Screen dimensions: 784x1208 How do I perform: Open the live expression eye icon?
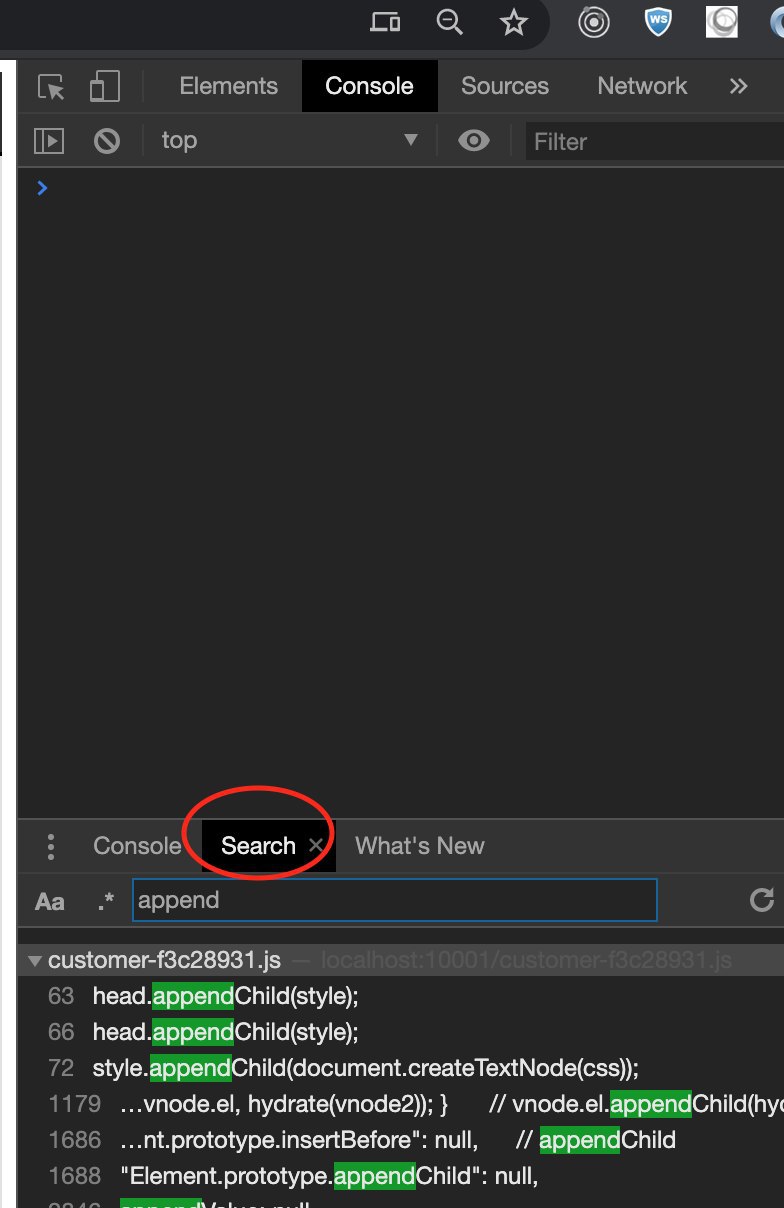[473, 141]
